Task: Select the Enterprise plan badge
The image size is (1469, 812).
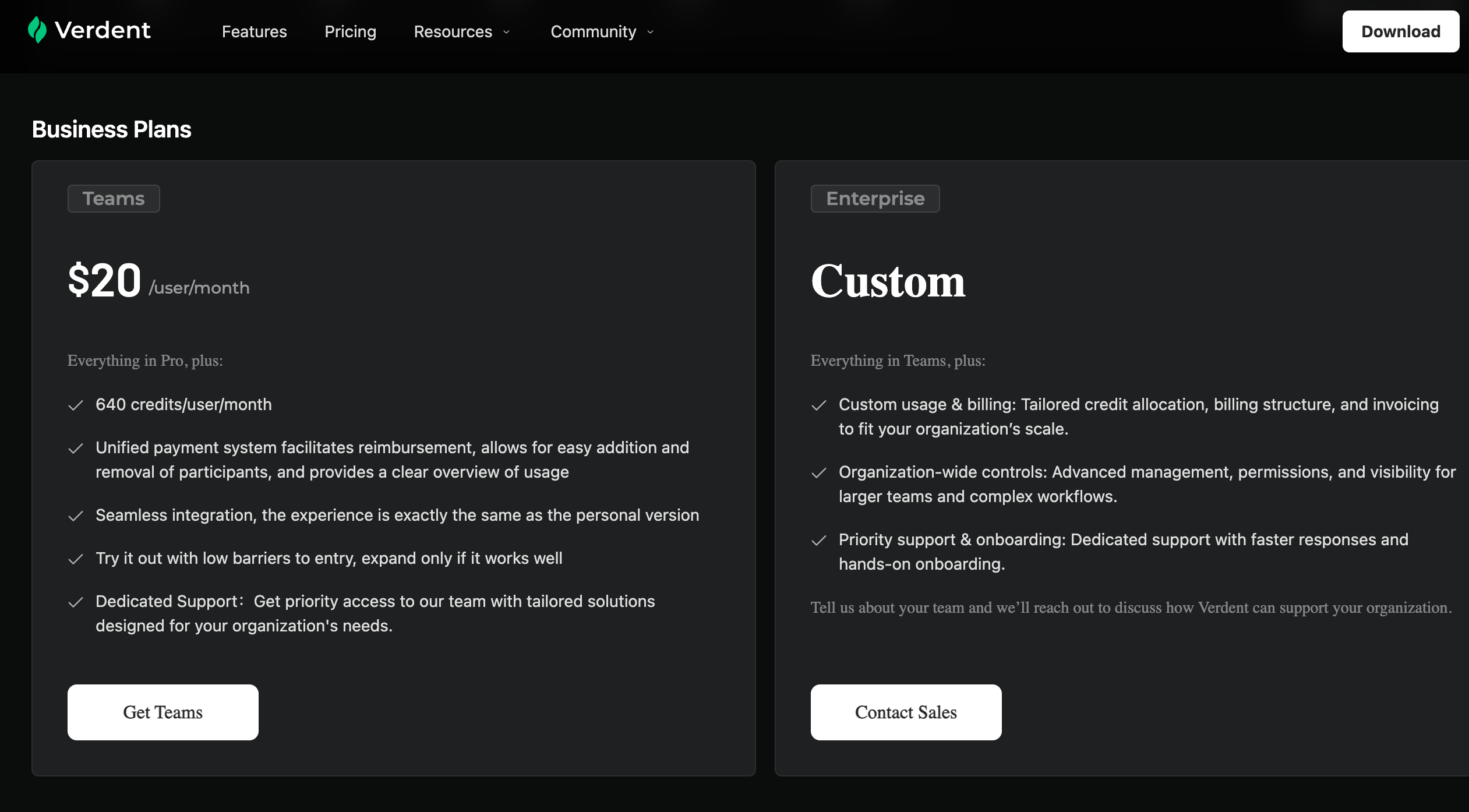Action: click(875, 199)
